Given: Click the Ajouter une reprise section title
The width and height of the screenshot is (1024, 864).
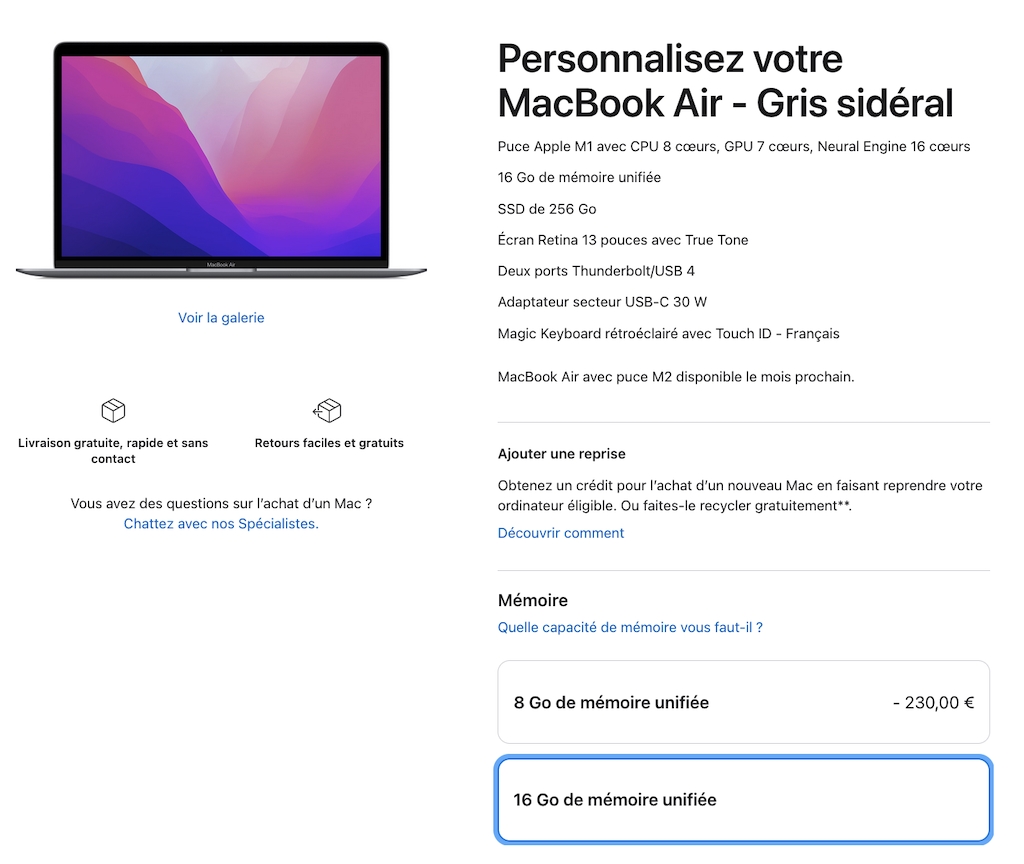Looking at the screenshot, I should 561,453.
